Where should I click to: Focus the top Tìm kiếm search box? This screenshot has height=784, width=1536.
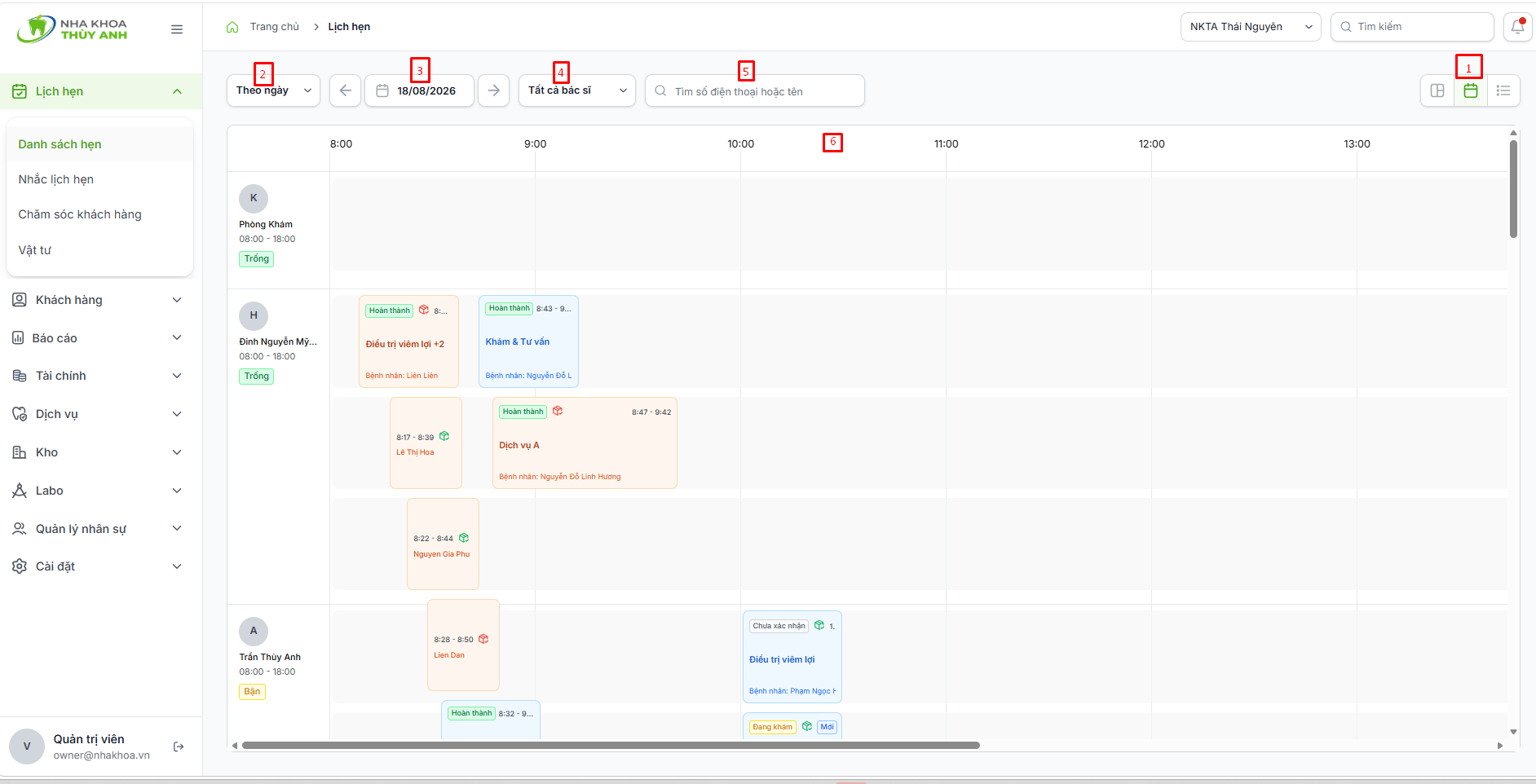(x=1412, y=27)
